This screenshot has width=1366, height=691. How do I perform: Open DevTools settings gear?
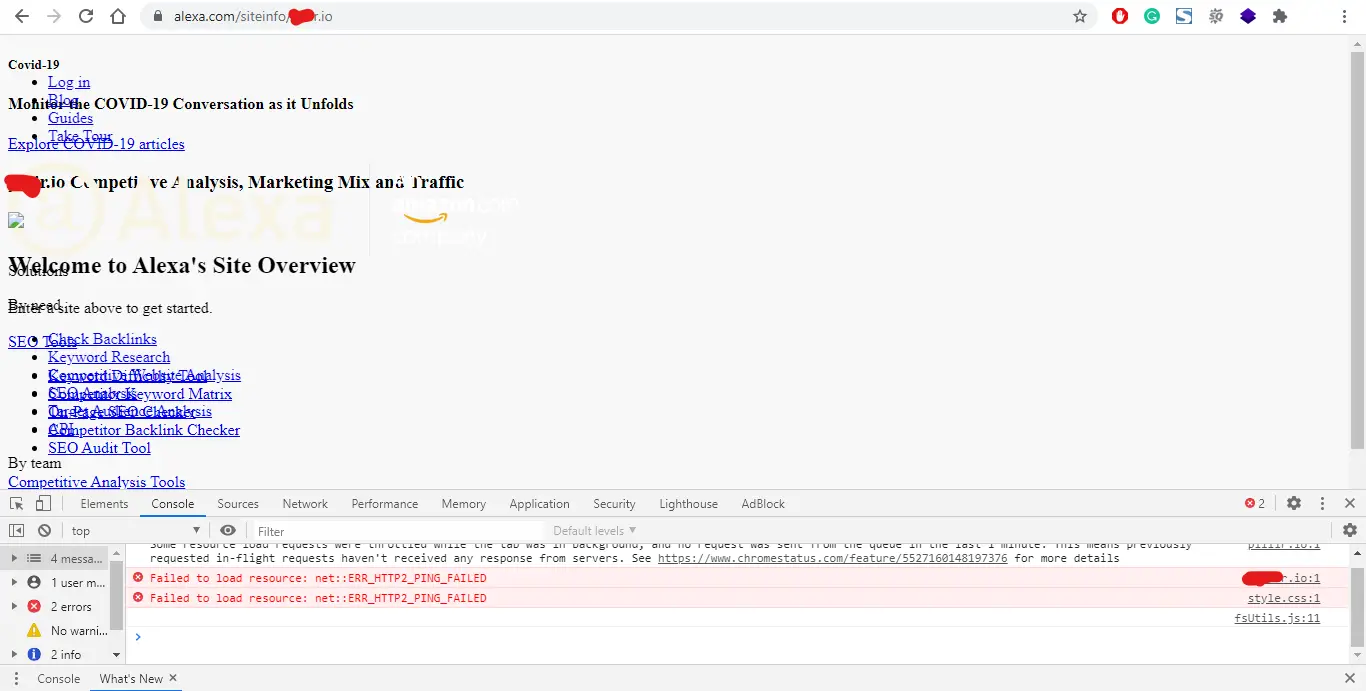click(x=1294, y=504)
